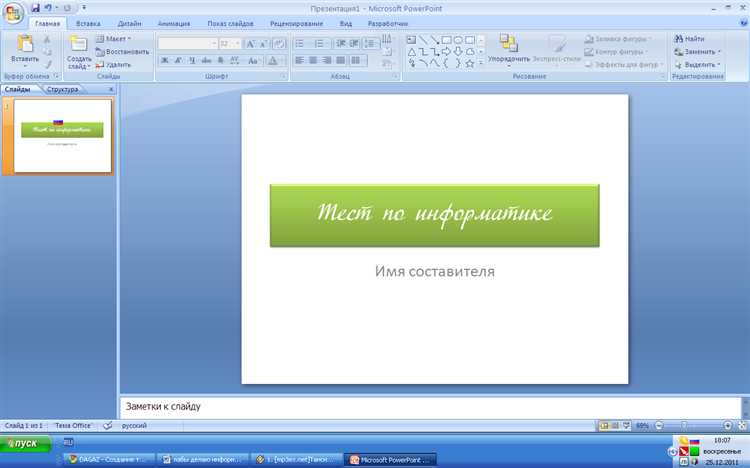
Task: Click the columns icon in Абзац group
Action: point(356,60)
